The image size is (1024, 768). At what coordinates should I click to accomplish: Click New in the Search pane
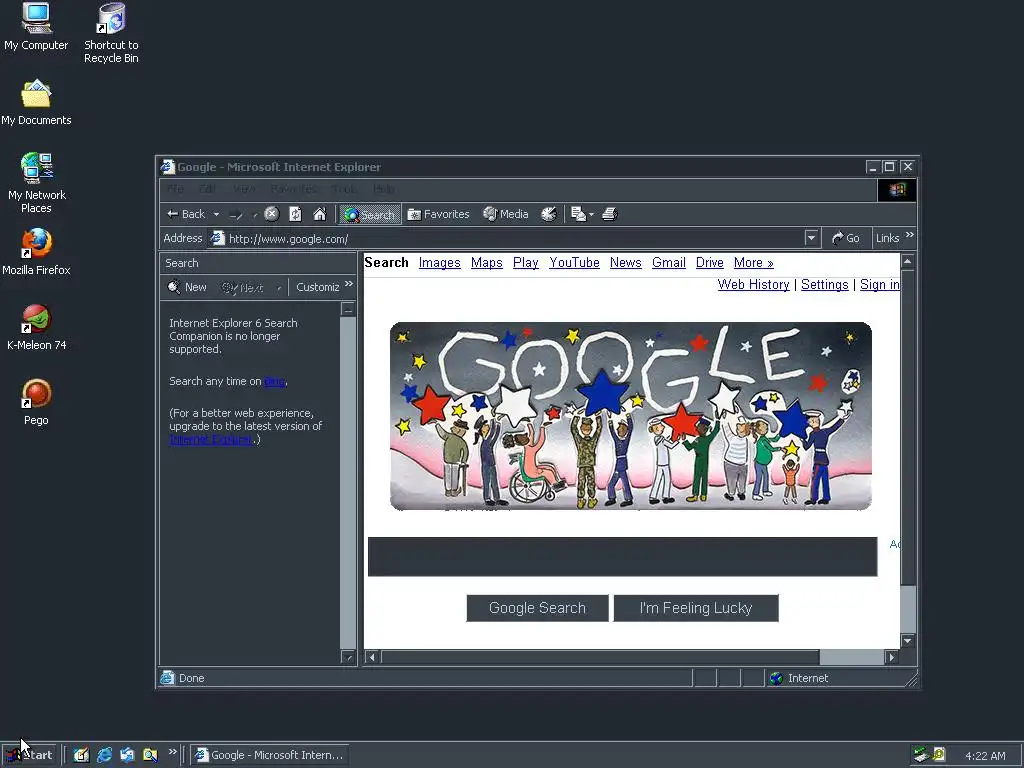point(187,287)
